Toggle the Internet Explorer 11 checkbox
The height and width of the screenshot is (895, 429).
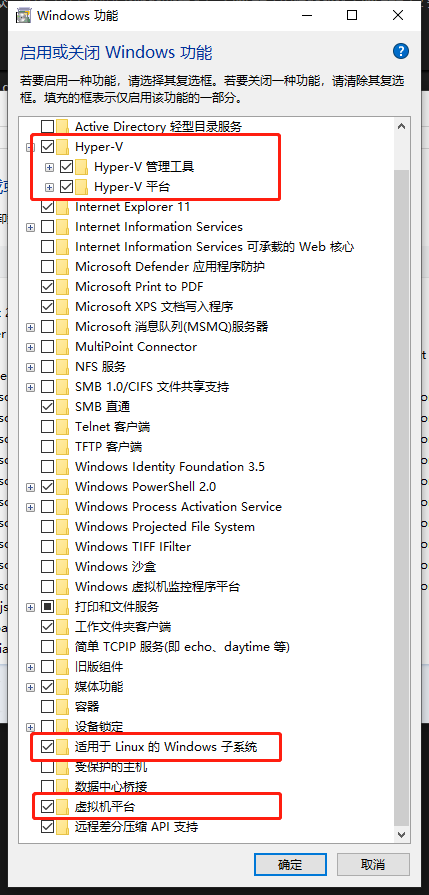48,207
